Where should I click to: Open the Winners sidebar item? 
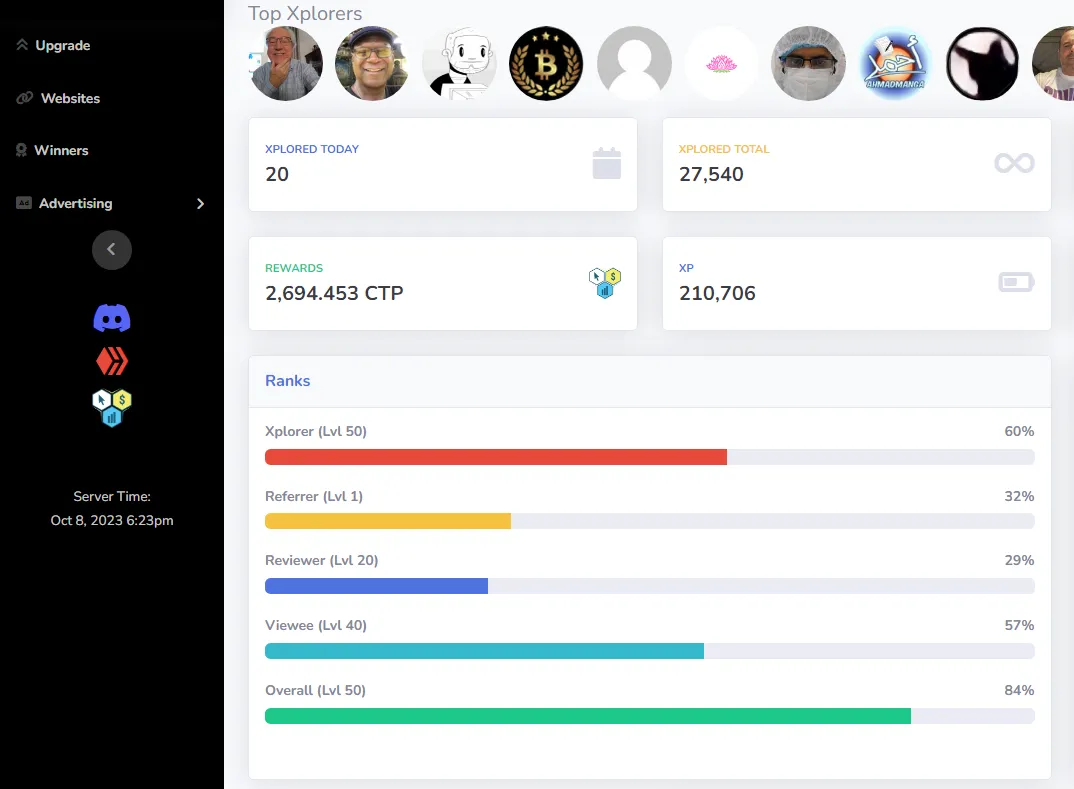coord(52,150)
